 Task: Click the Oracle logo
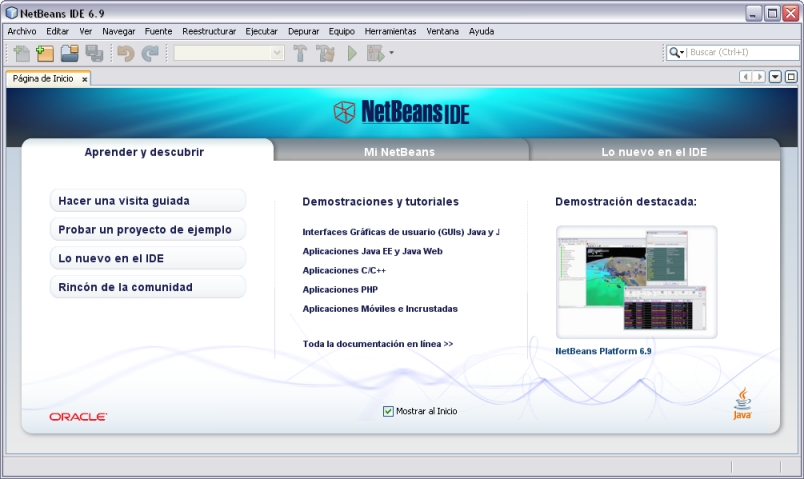78,417
